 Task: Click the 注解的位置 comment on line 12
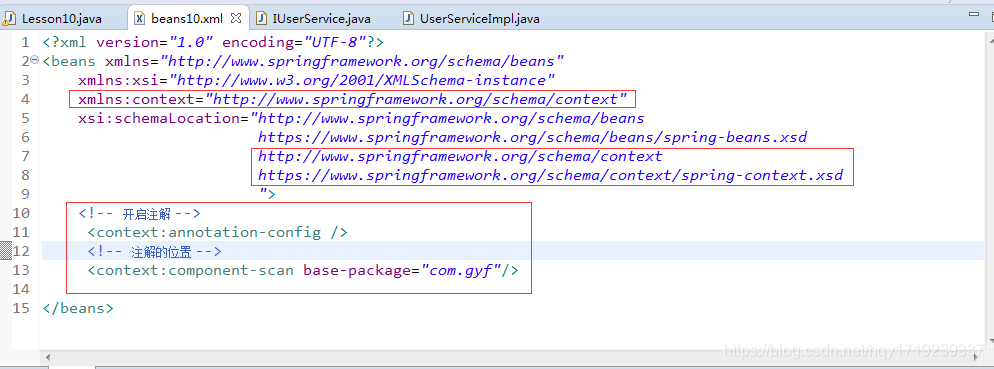point(155,252)
